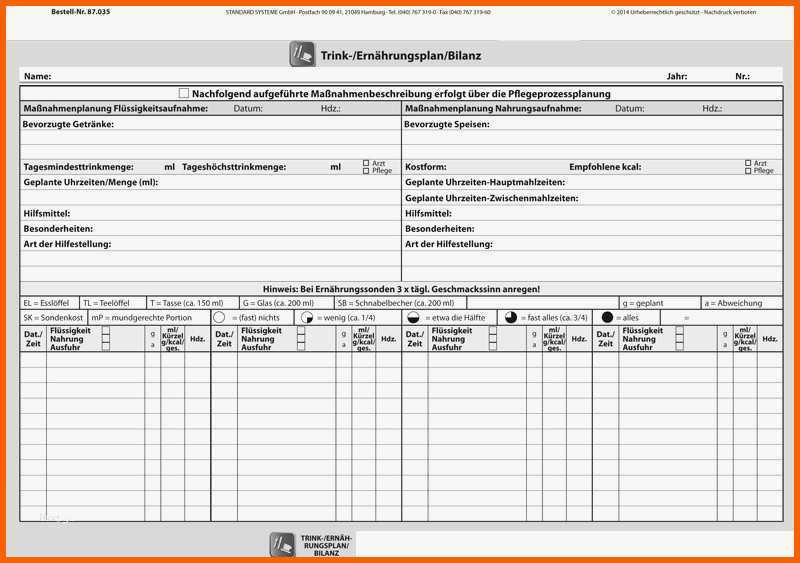Click the three-quarter circle for 'fast alles'
This screenshot has height=563, width=800.
click(x=511, y=317)
